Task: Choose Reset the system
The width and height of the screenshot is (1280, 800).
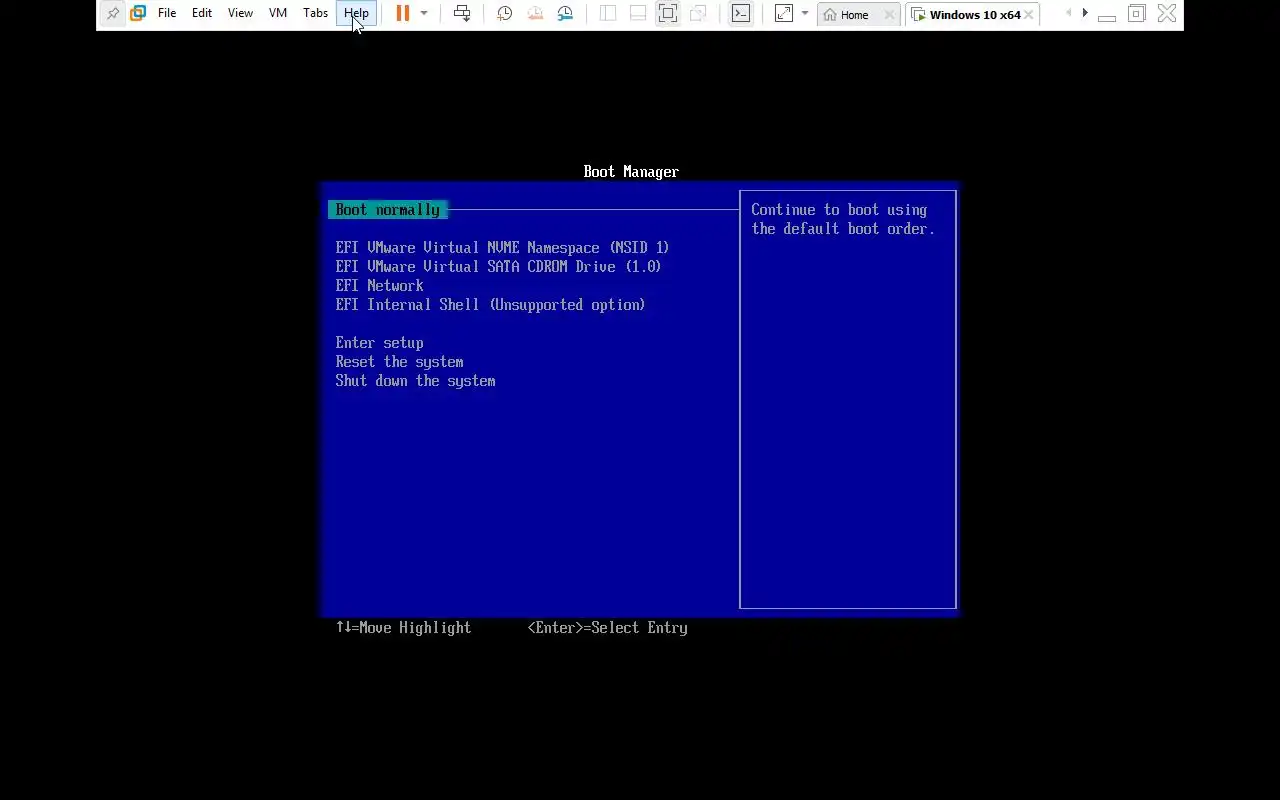Action: point(399,362)
